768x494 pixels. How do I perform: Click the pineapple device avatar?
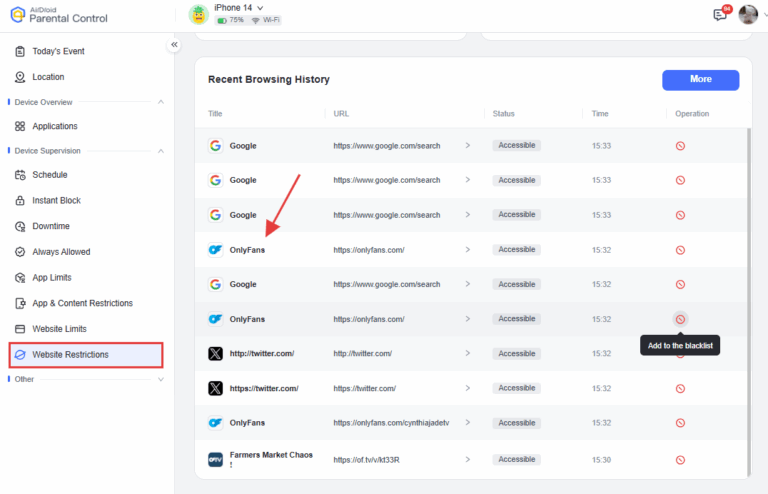198,15
